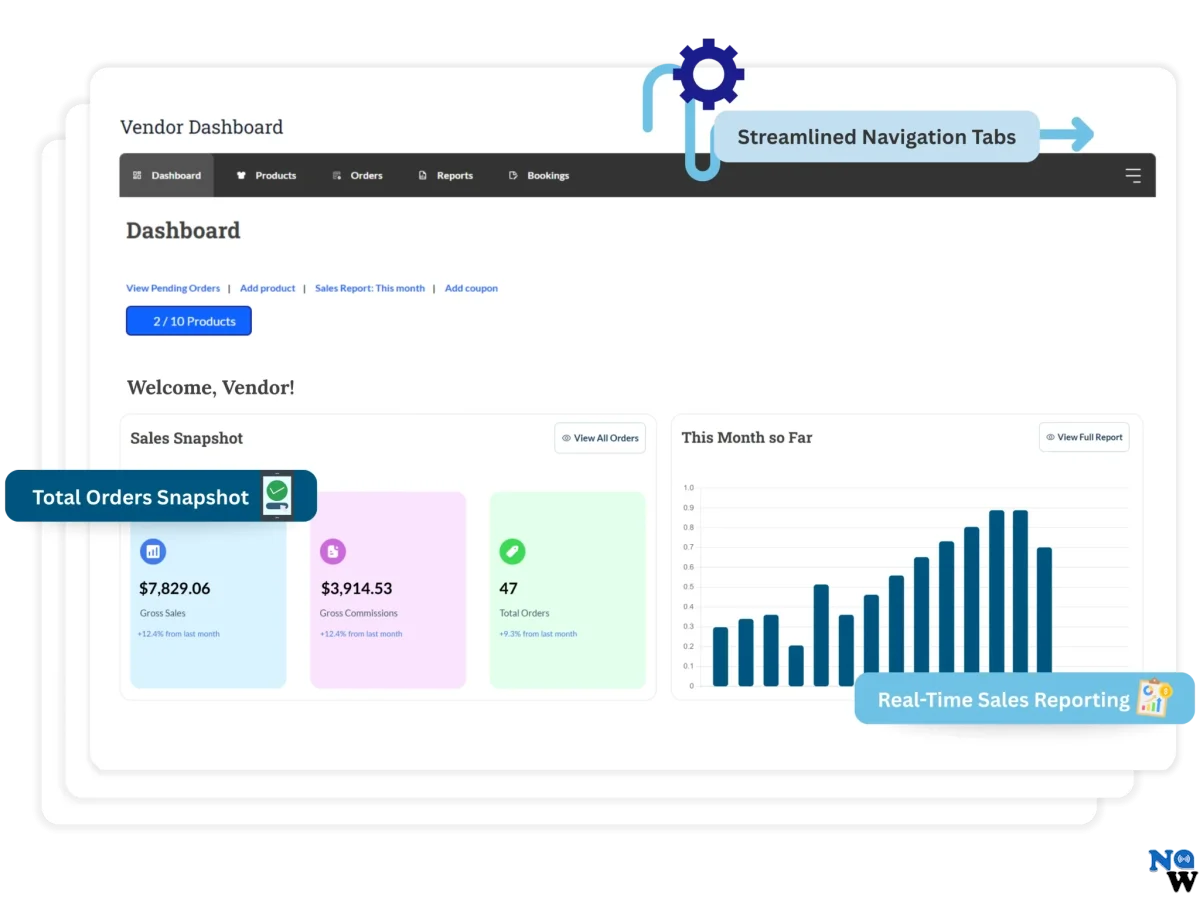Switch to the Products tab
The height and width of the screenshot is (900, 1200).
pos(266,176)
